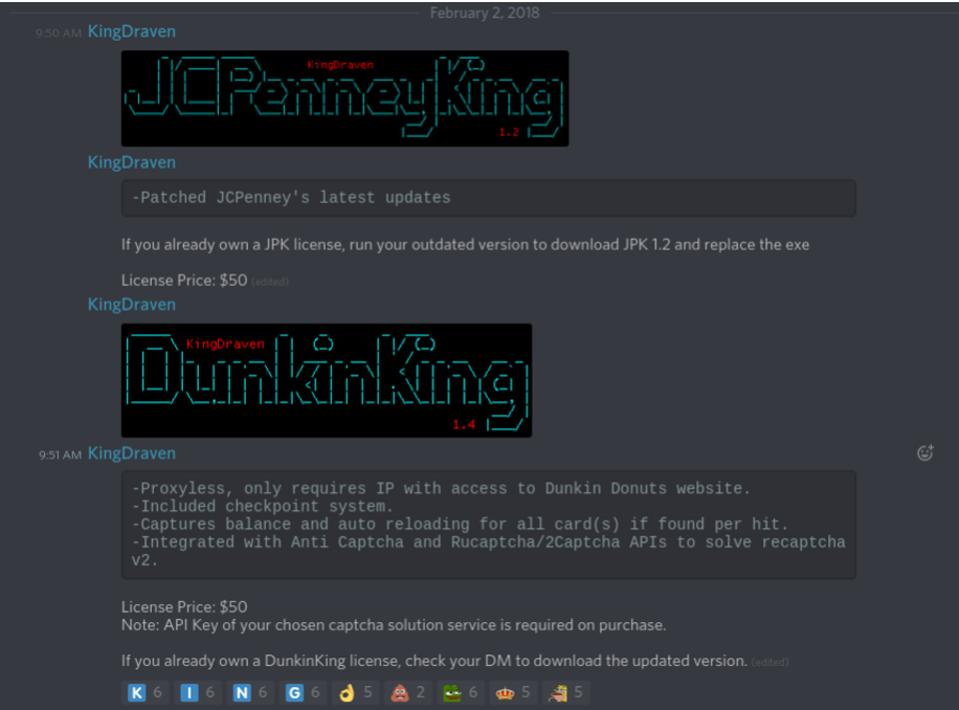959x710 pixels.
Task: Click the G letter reaction
Action: [x=302, y=690]
